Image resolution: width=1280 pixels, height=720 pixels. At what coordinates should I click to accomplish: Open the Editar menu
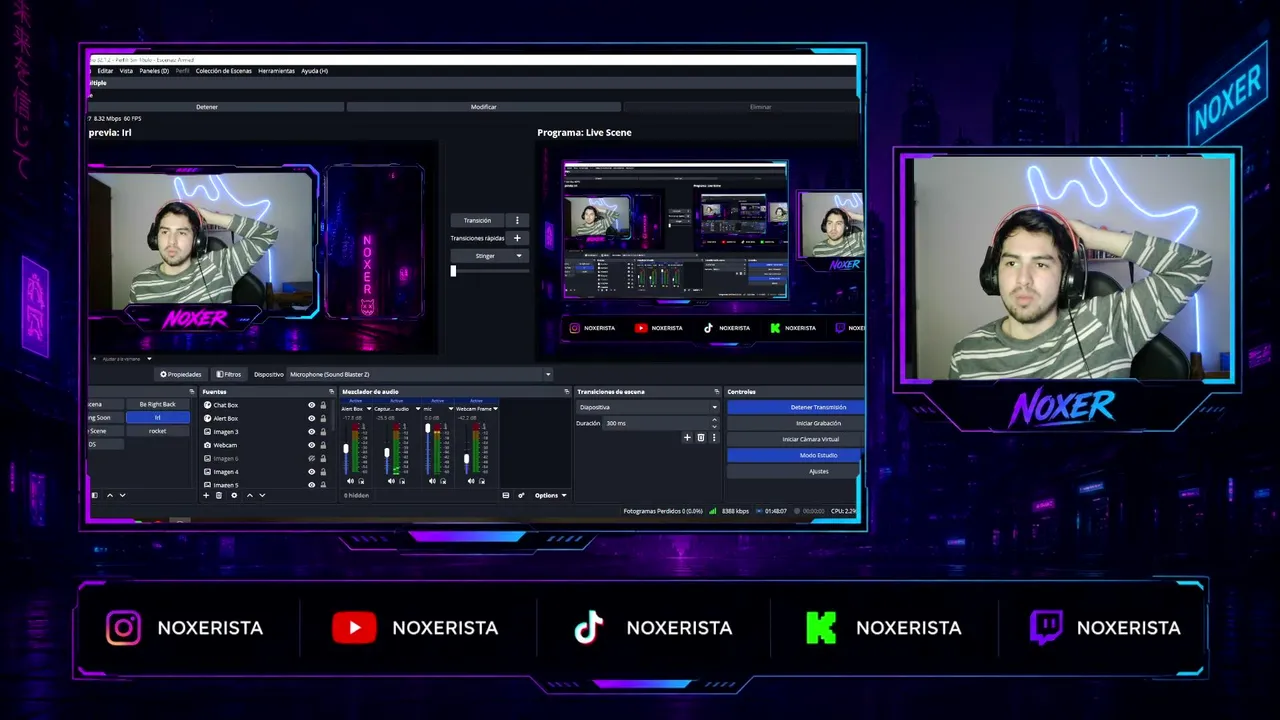[105, 71]
